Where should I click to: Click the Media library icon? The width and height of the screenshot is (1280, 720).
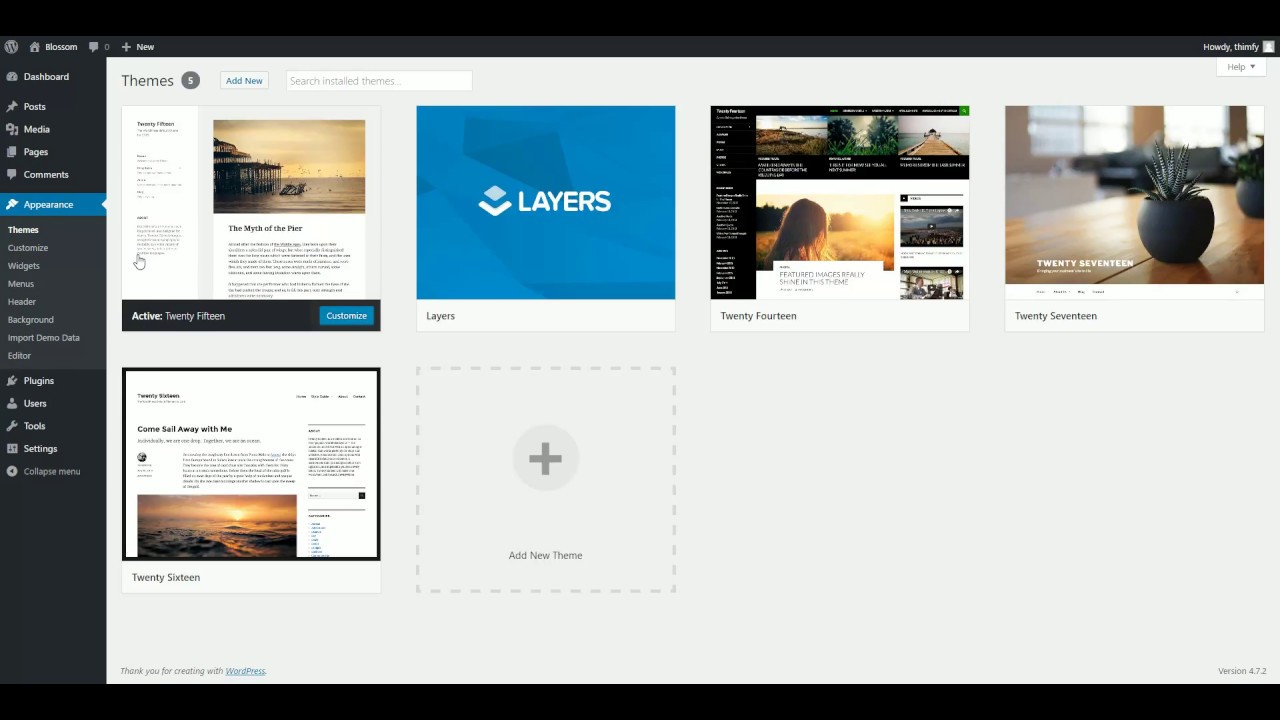pos(12,129)
